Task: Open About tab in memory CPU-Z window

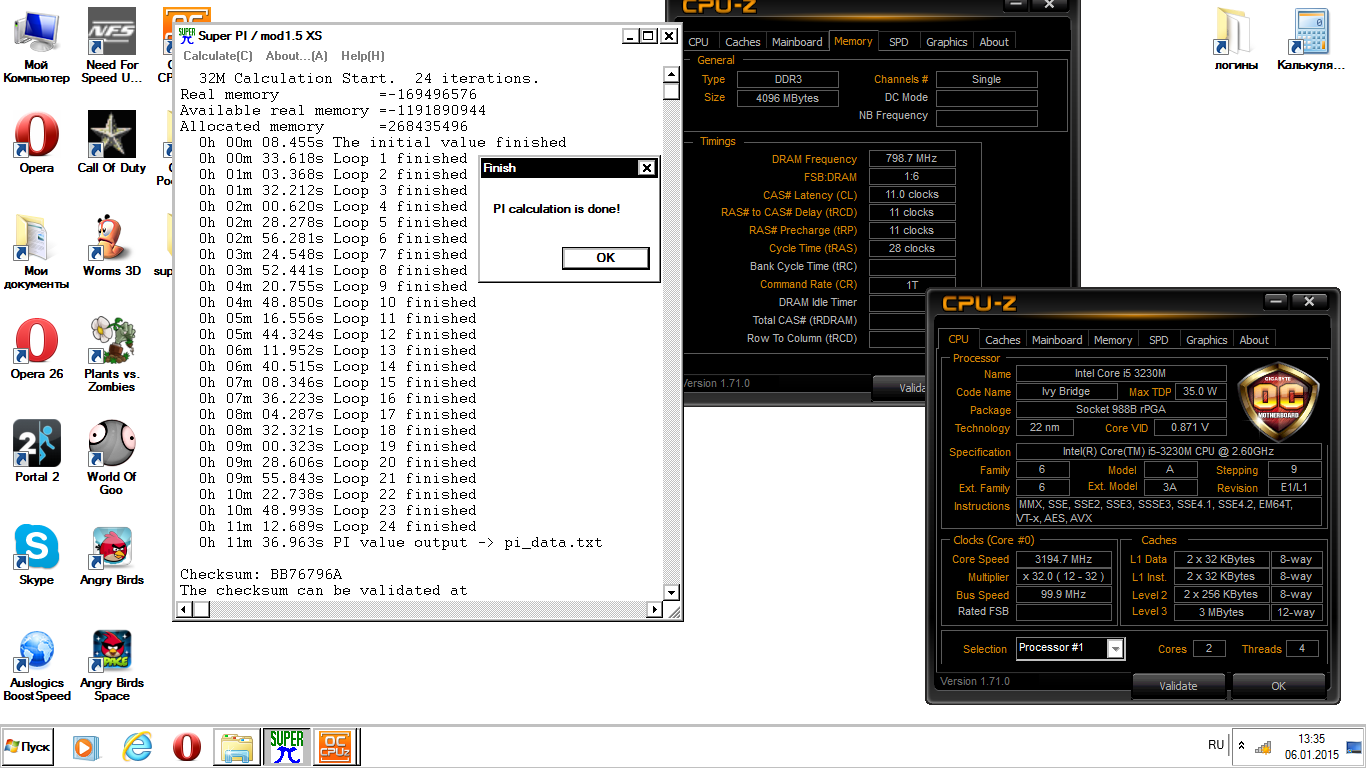Action: pos(994,42)
